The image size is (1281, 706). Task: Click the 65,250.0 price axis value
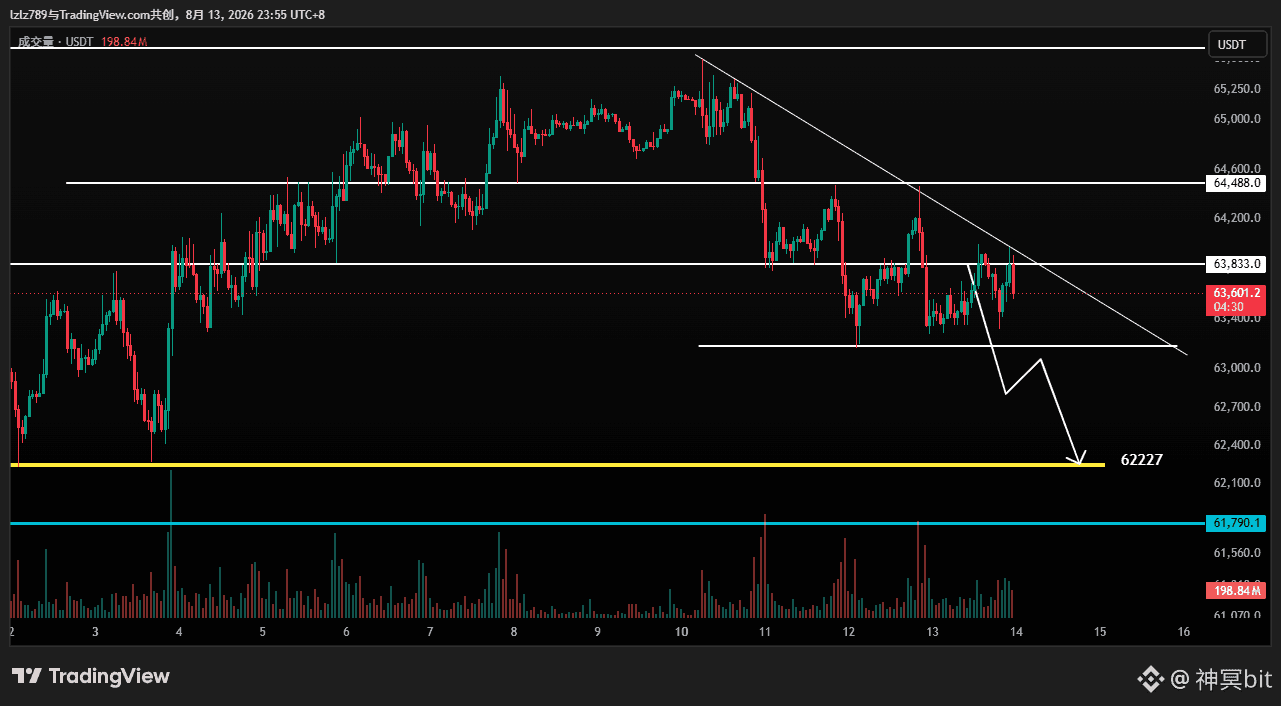1237,89
